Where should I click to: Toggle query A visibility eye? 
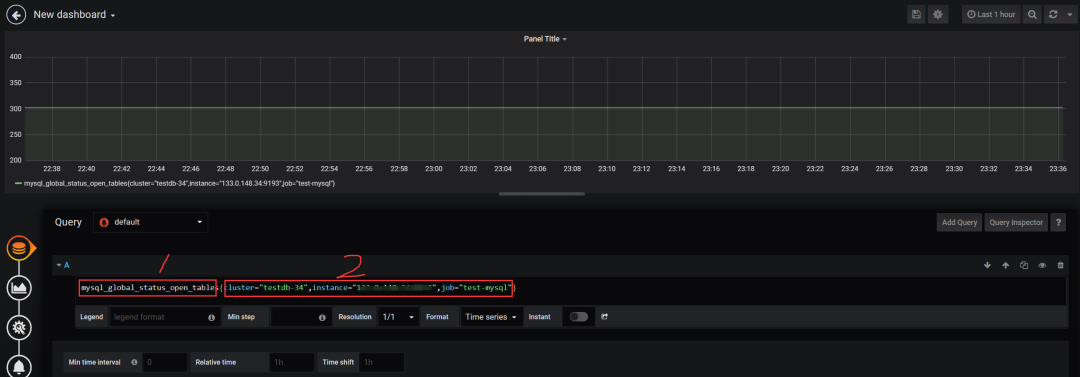(1042, 265)
